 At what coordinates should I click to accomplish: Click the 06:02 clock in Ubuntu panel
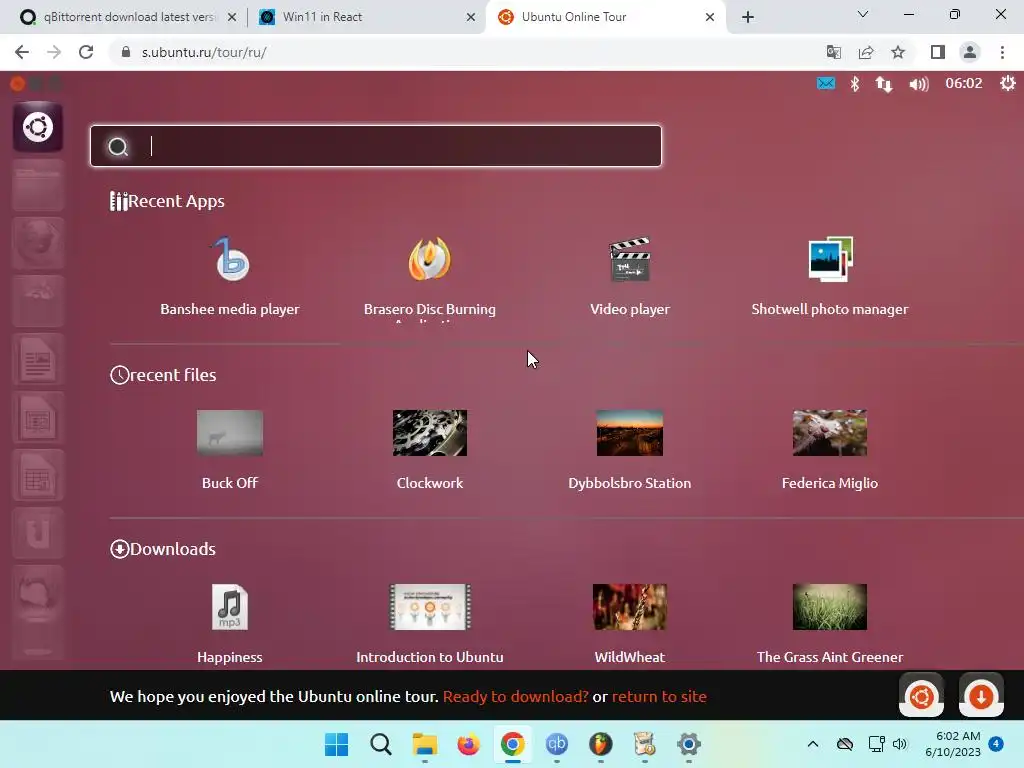coord(963,83)
